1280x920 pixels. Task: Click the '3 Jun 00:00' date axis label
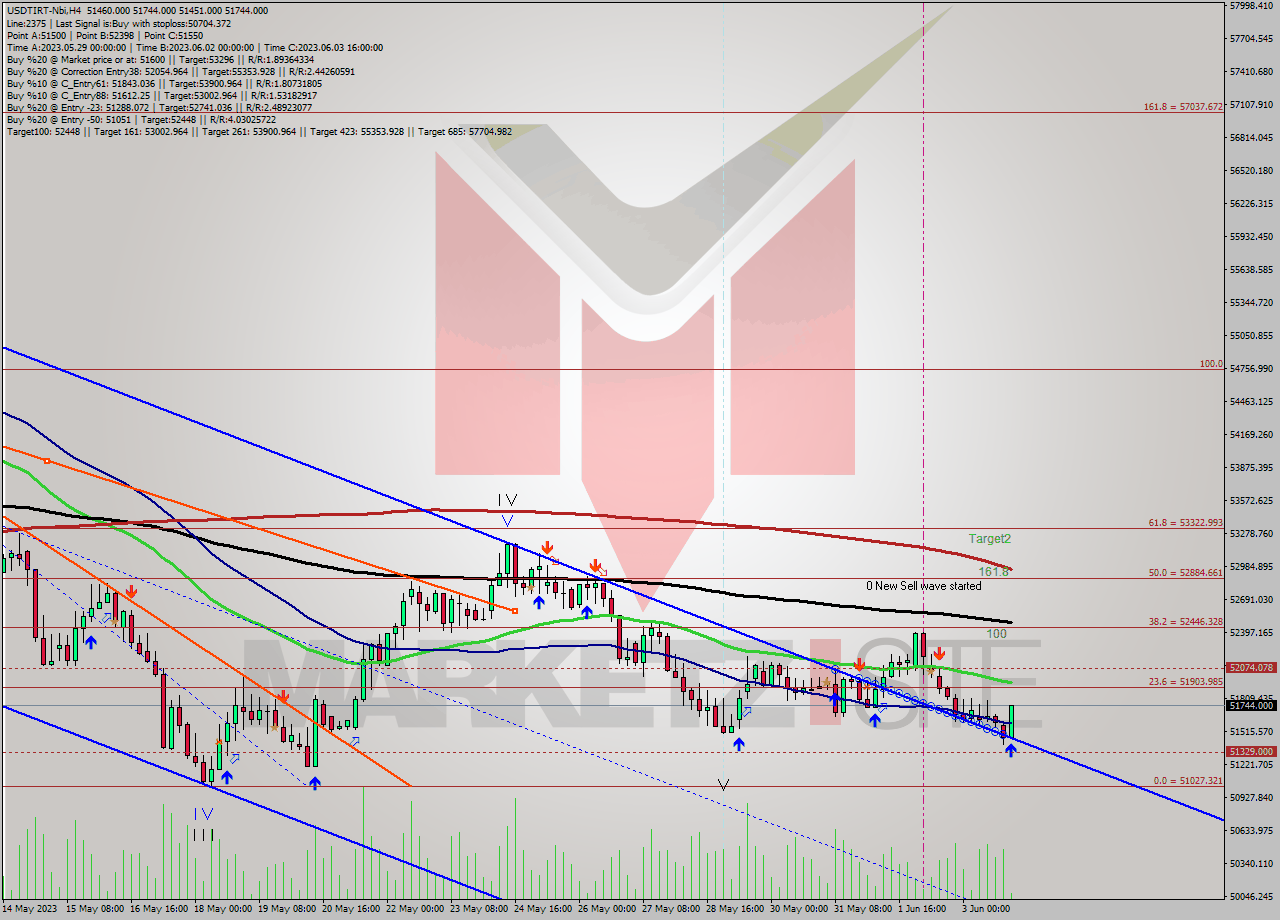(985, 908)
